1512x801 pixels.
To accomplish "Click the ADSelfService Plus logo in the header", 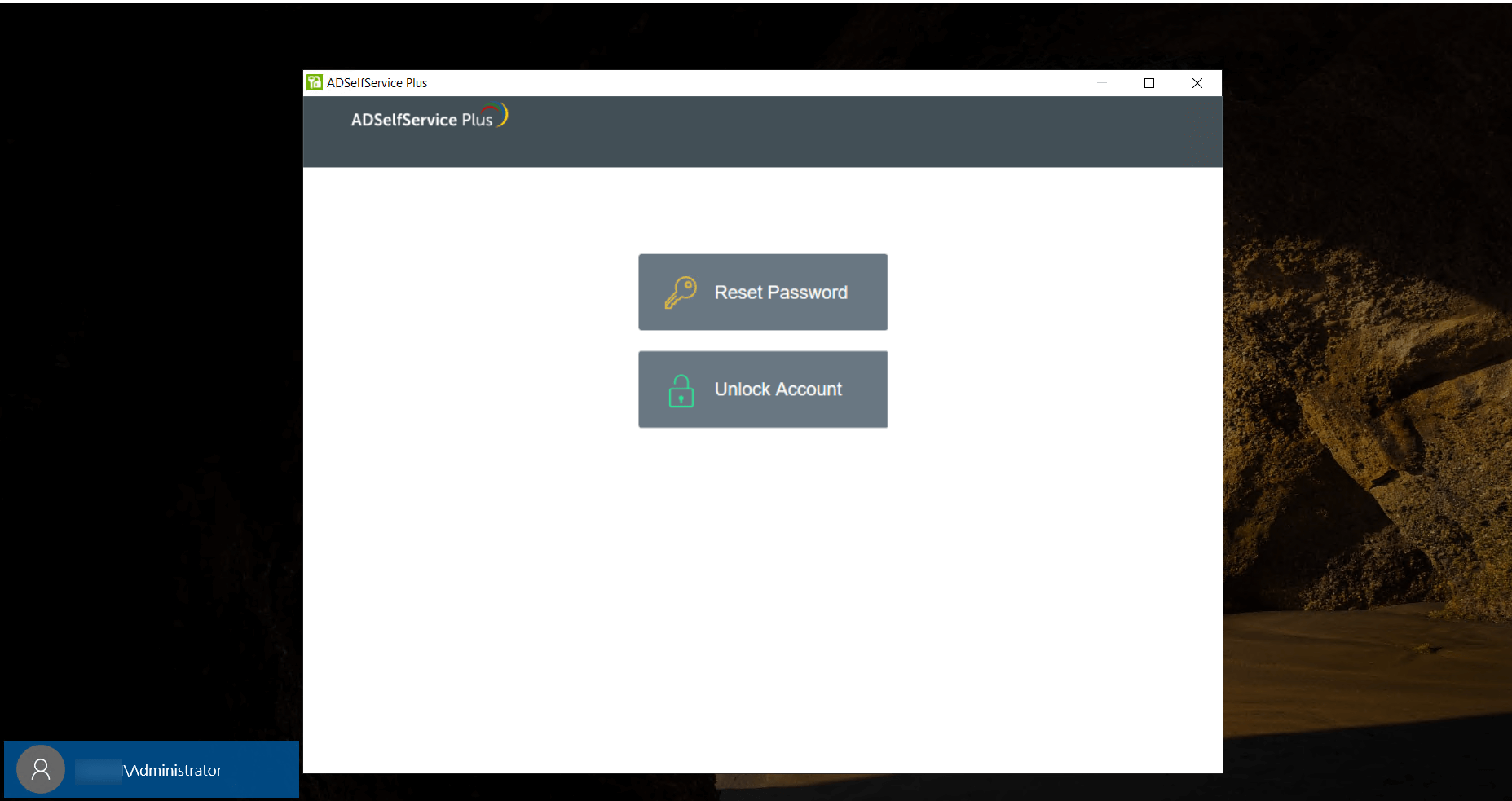I will 430,117.
